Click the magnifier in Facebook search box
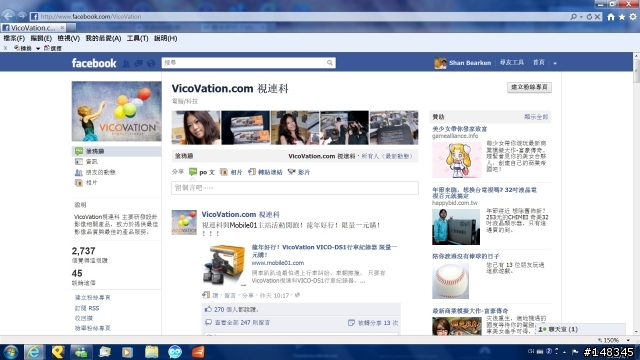The height and width of the screenshot is (360, 640). pyautogui.click(x=329, y=63)
